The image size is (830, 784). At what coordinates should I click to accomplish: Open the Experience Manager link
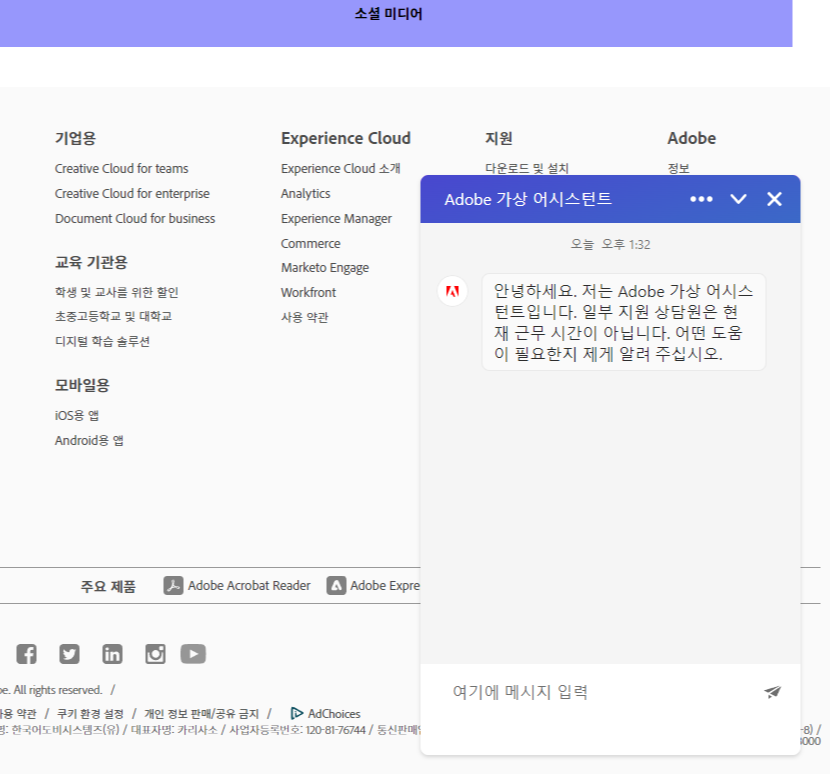coord(336,218)
